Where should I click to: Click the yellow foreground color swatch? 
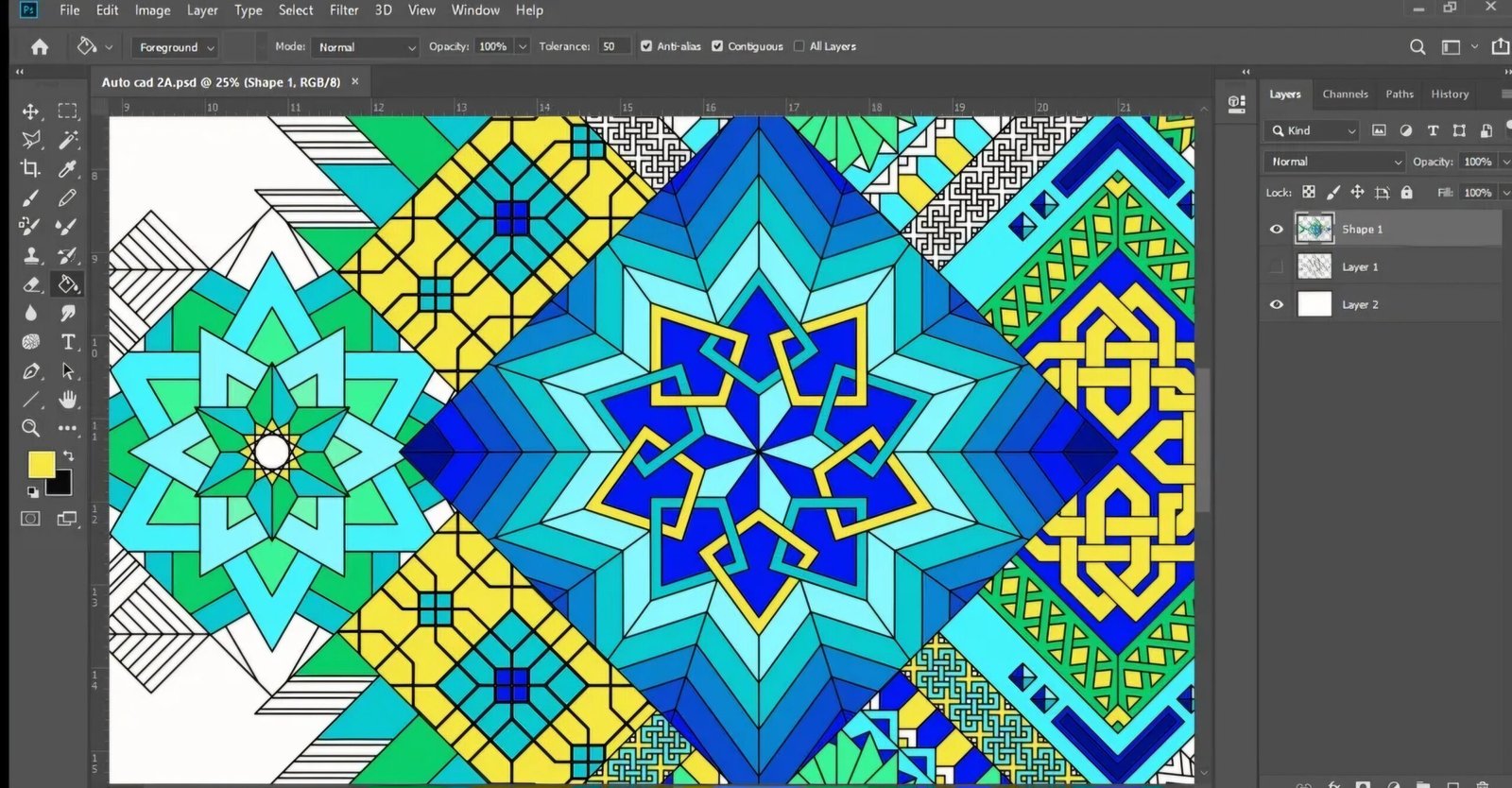click(41, 464)
